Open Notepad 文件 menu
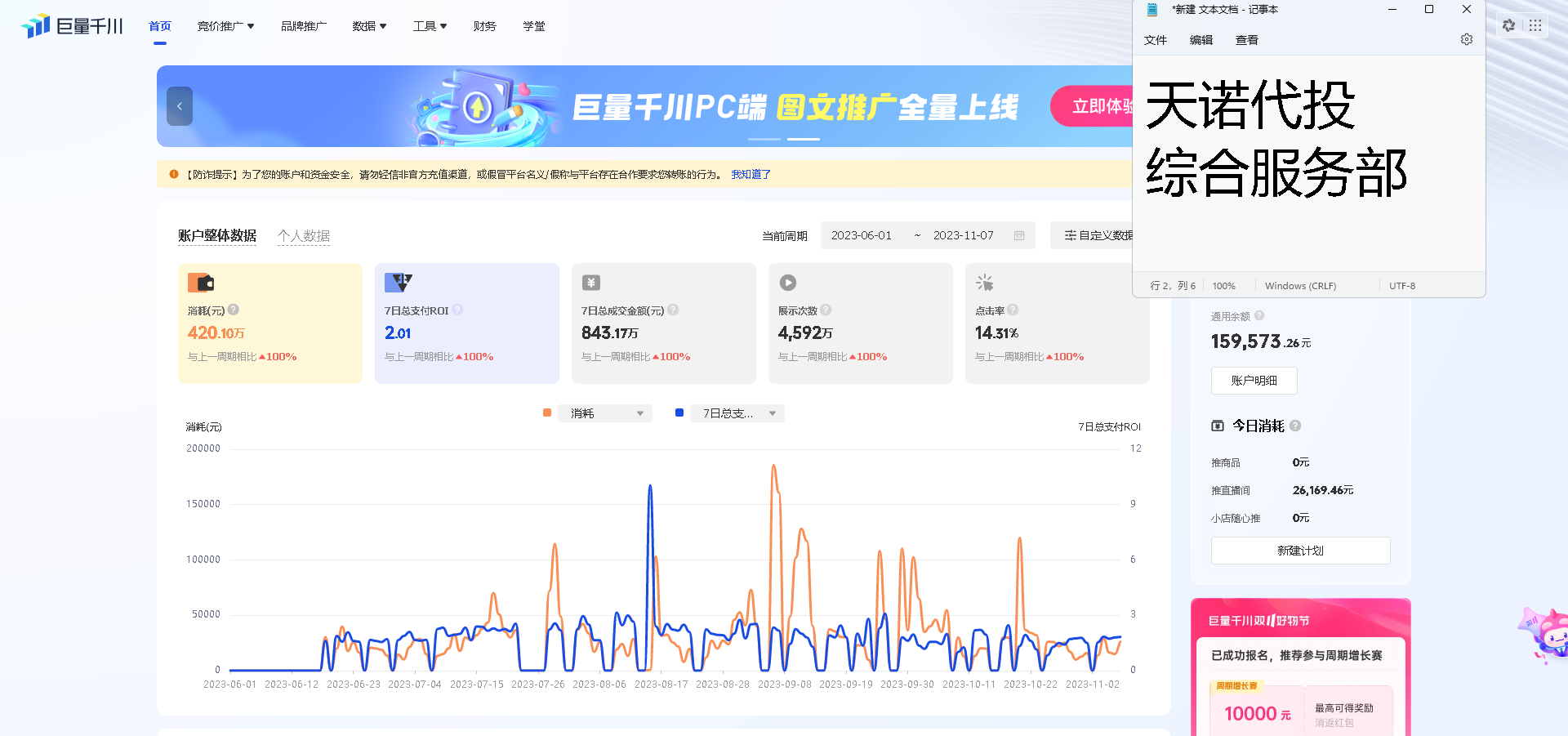The image size is (1568, 736). click(x=1156, y=40)
